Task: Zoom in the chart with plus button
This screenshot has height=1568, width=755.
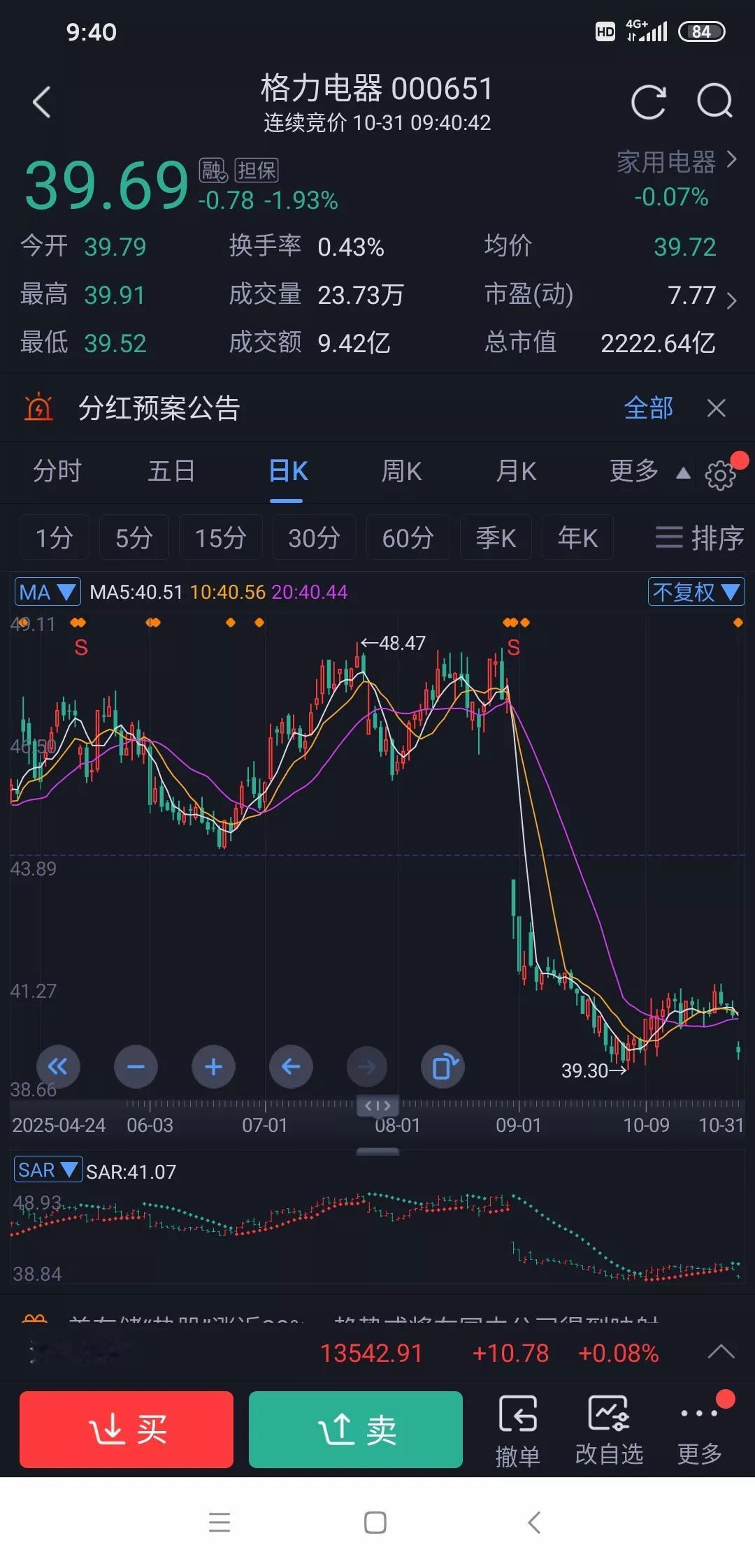Action: [213, 1066]
